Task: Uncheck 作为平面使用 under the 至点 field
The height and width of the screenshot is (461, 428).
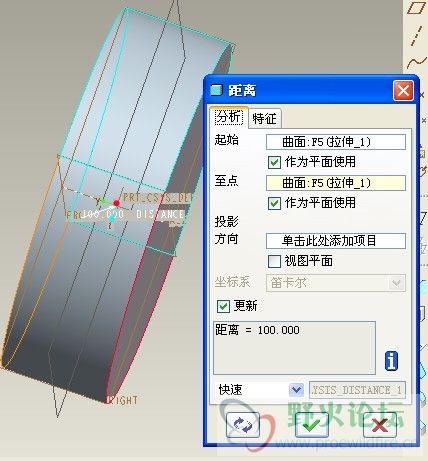Action: (x=274, y=203)
